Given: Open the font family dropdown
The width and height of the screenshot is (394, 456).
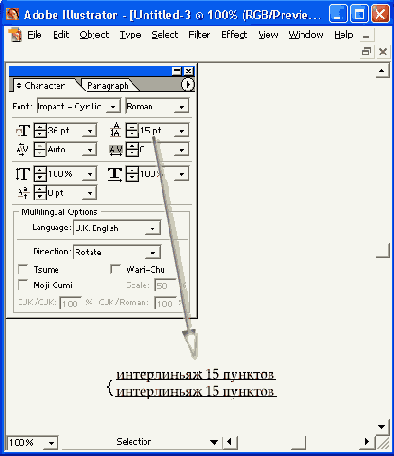Looking at the screenshot, I should click(x=113, y=107).
